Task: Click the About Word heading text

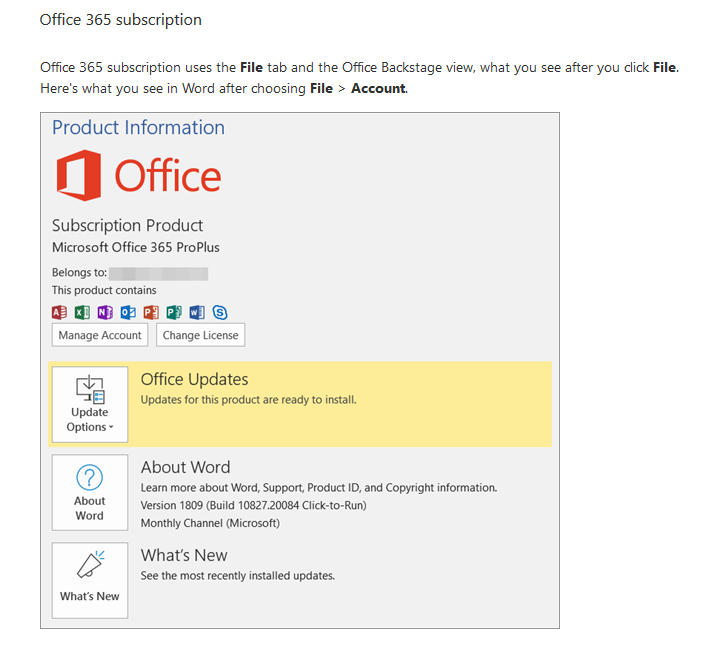Action: [x=185, y=467]
